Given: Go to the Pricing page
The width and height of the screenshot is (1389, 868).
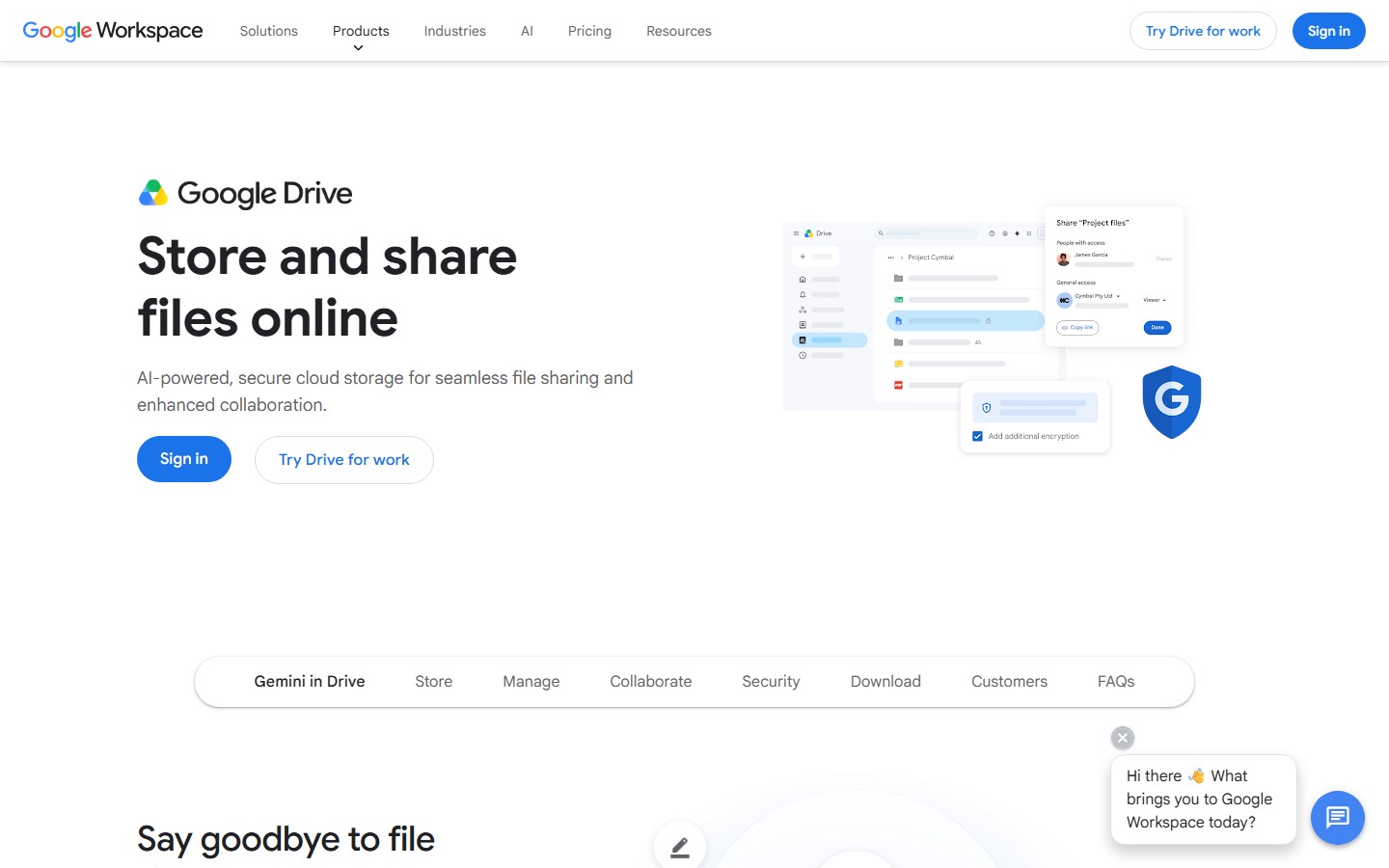Looking at the screenshot, I should (589, 31).
